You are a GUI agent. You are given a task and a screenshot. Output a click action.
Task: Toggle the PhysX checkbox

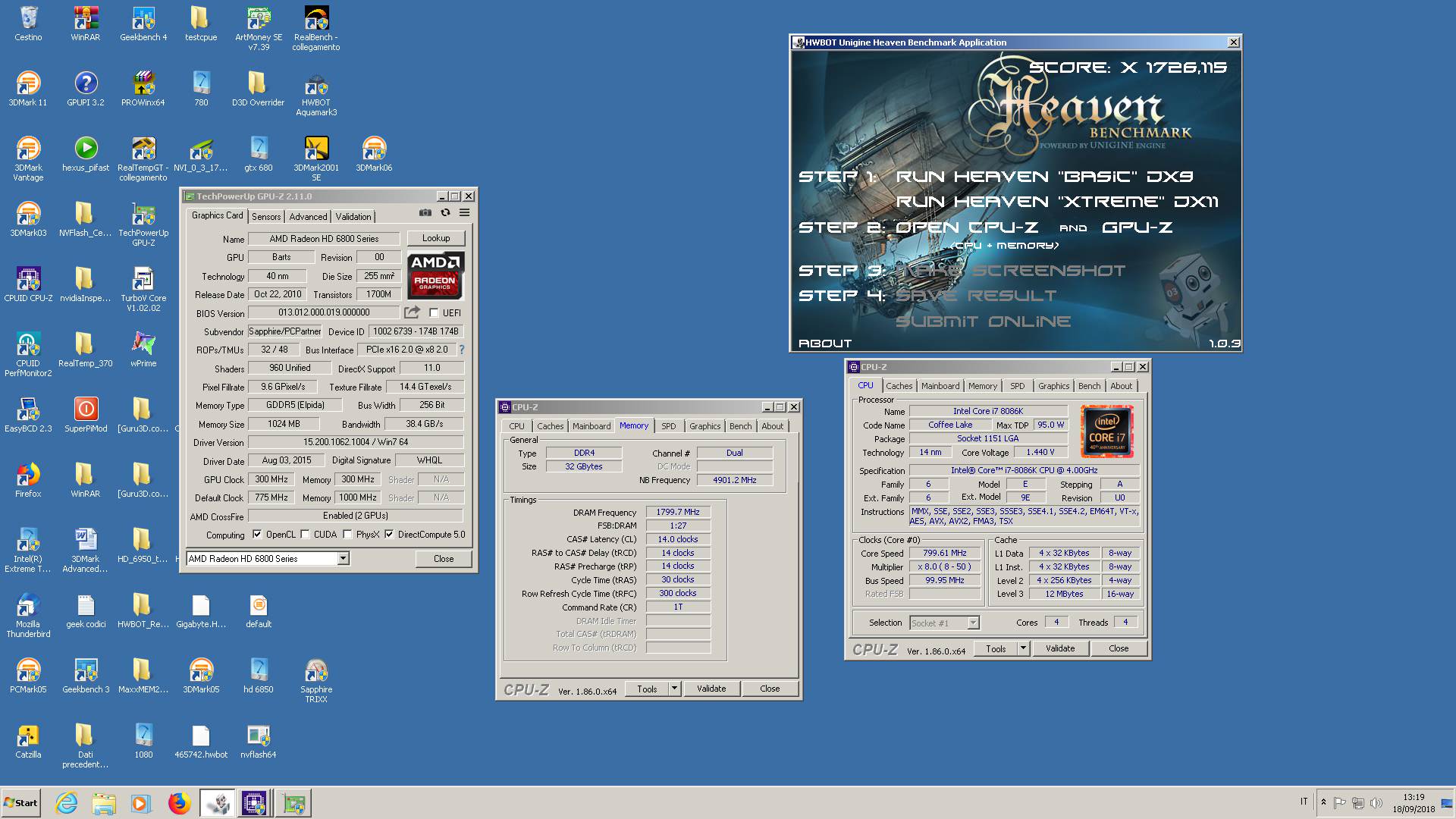point(347,535)
